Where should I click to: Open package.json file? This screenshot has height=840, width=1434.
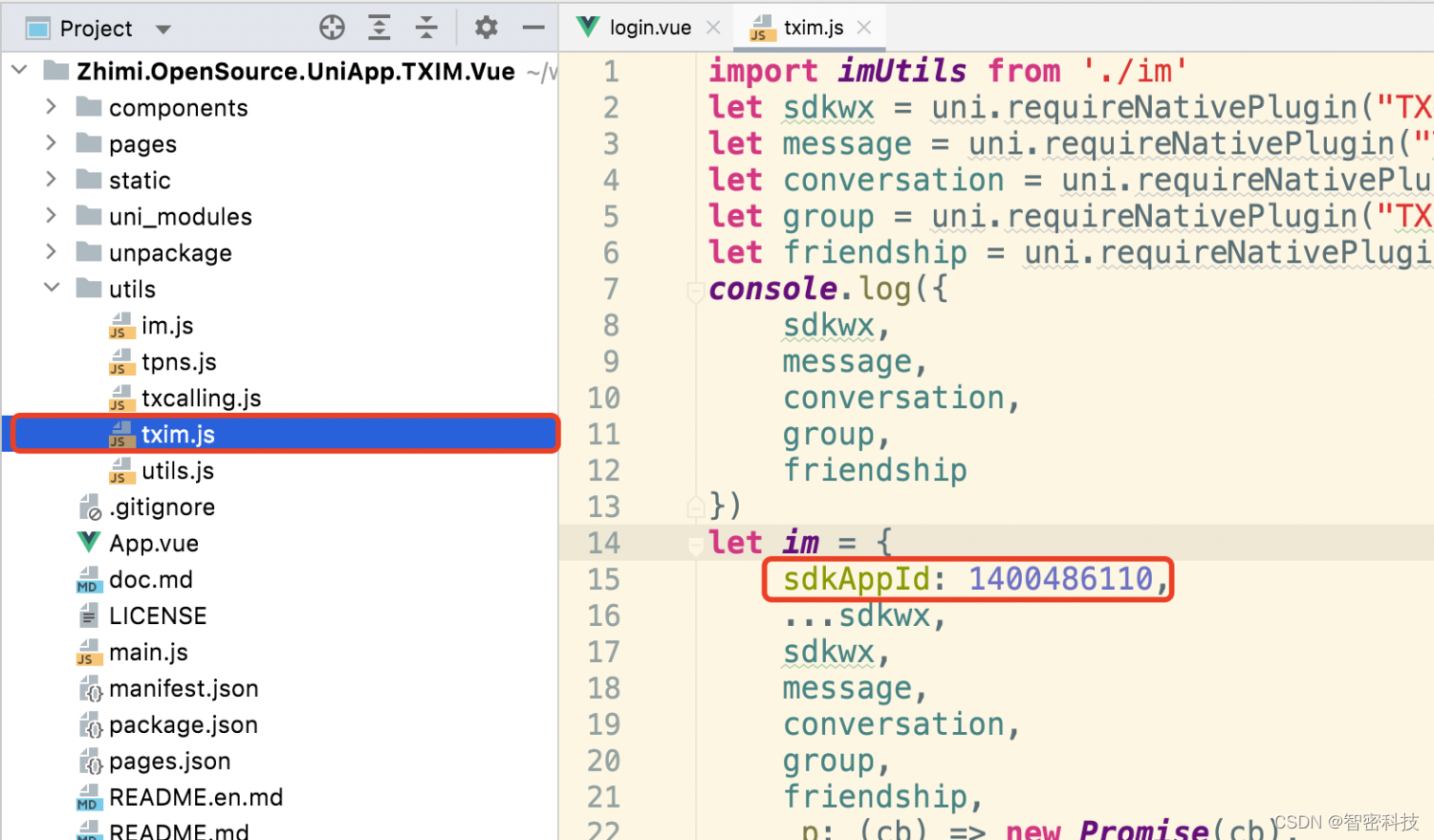point(184,725)
